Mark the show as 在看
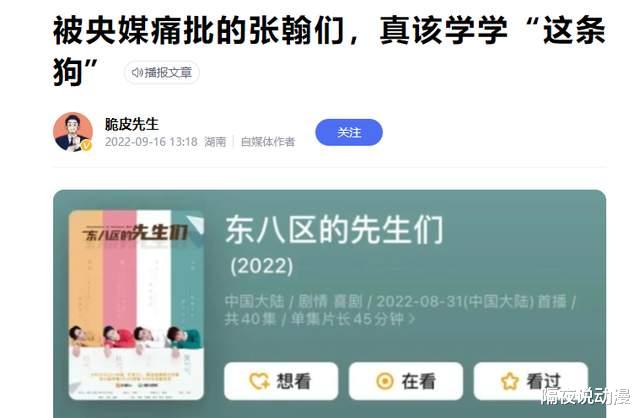This screenshot has height=418, width=640. pos(406,381)
